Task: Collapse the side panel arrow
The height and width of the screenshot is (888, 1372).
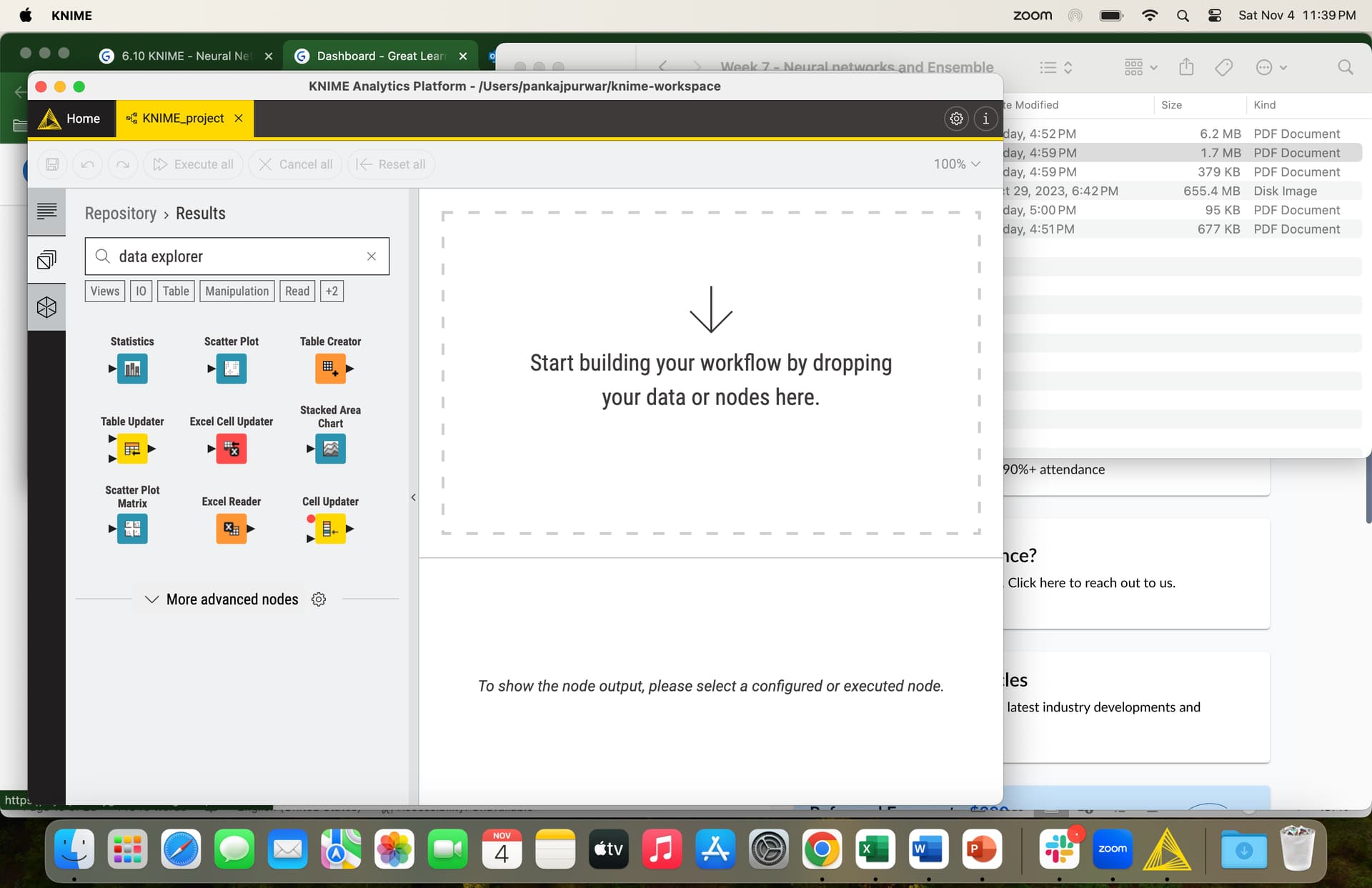Action: pyautogui.click(x=413, y=497)
